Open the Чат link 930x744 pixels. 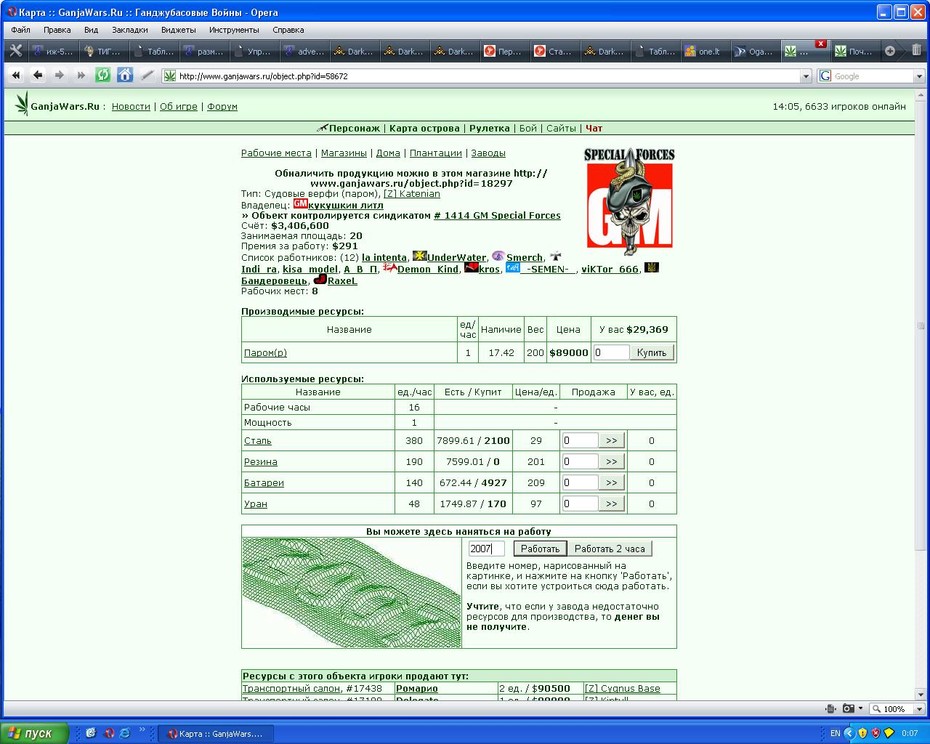[594, 128]
